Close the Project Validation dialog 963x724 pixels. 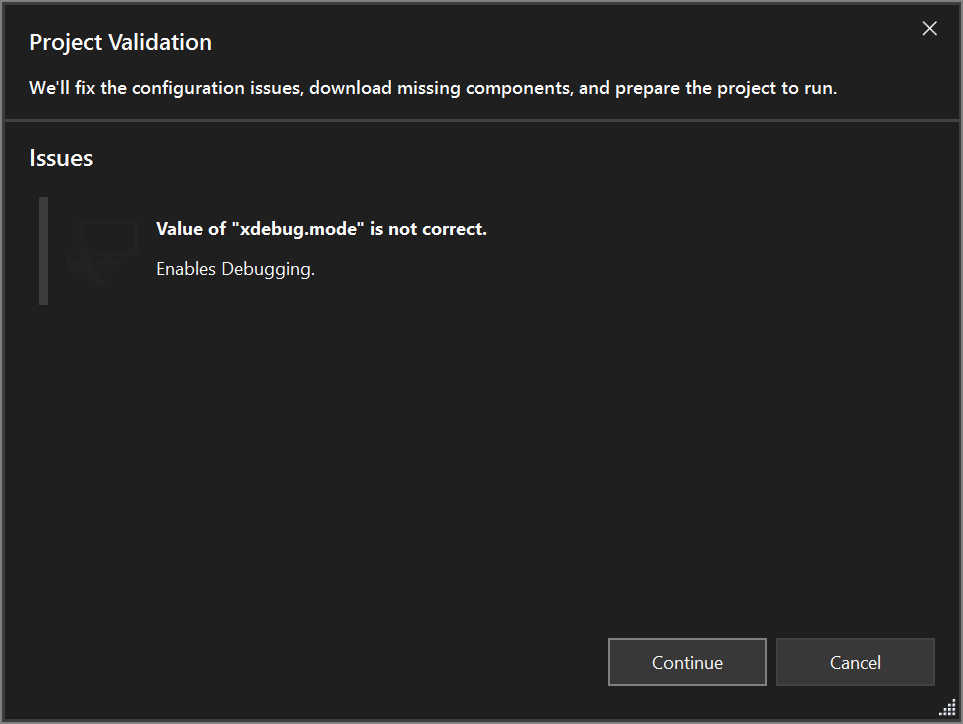(929, 29)
